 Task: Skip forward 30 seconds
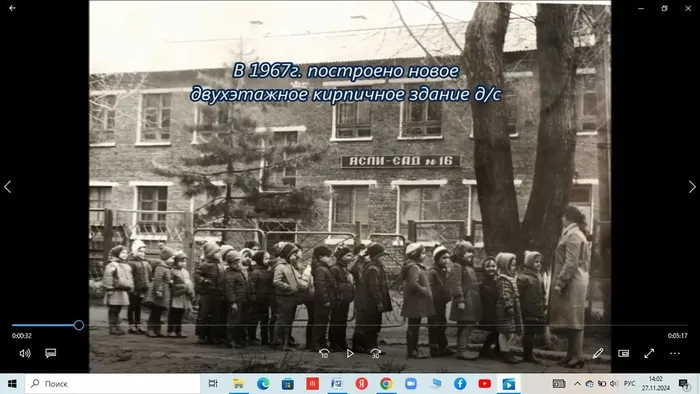(x=375, y=354)
